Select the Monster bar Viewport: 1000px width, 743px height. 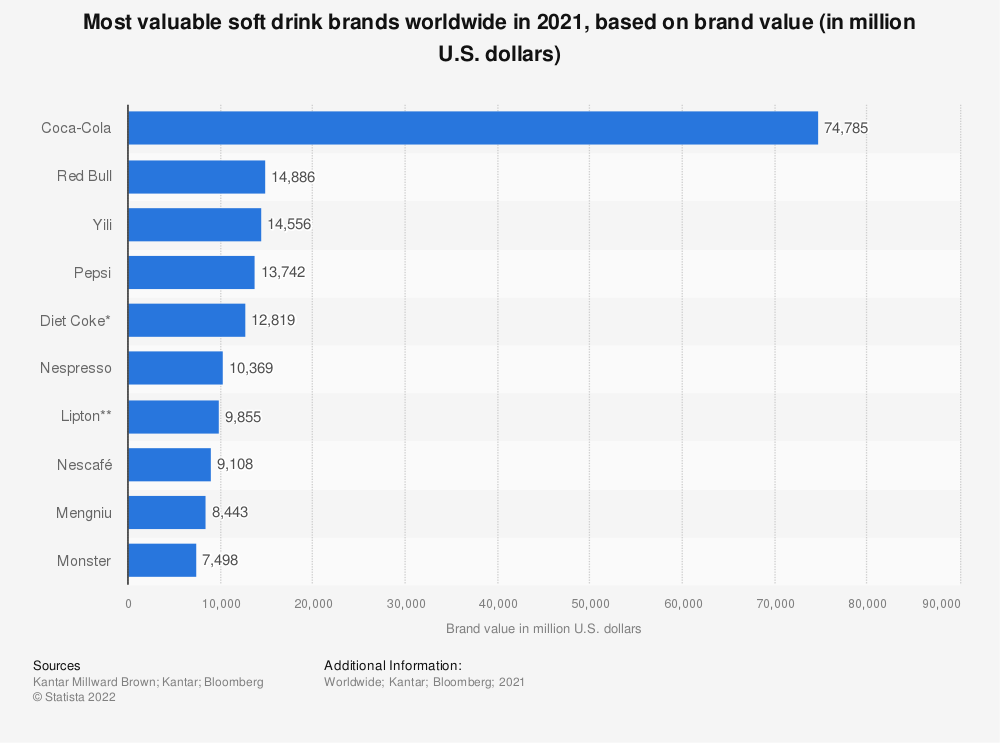pos(162,560)
